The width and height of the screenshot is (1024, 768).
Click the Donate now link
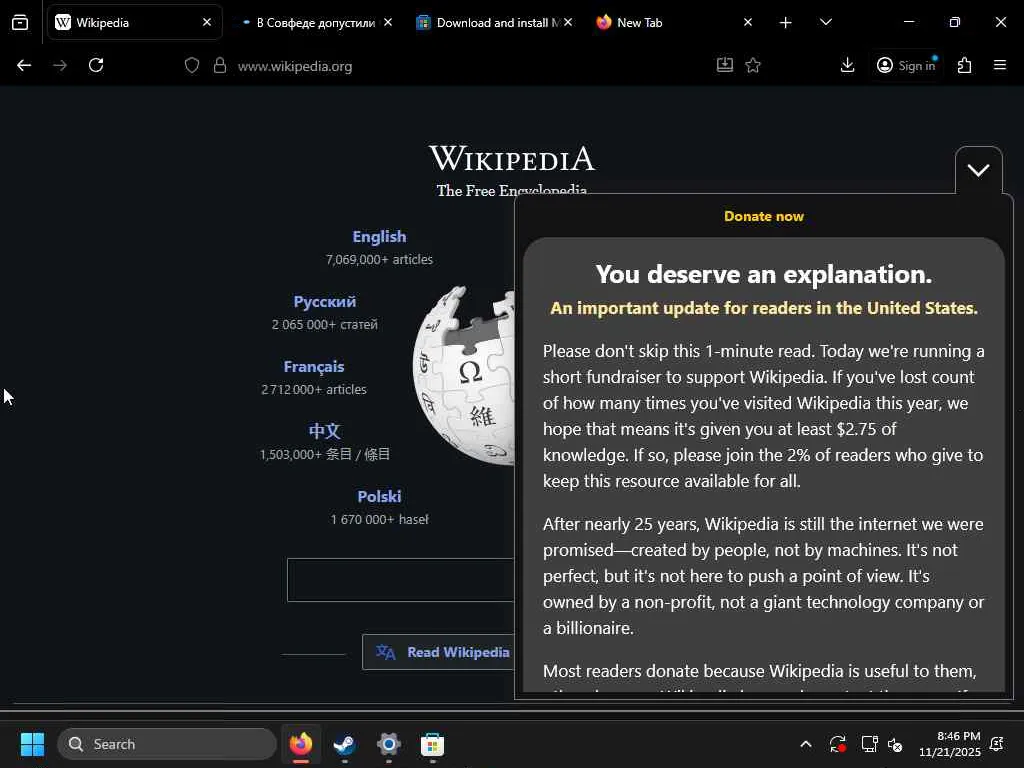[763, 216]
